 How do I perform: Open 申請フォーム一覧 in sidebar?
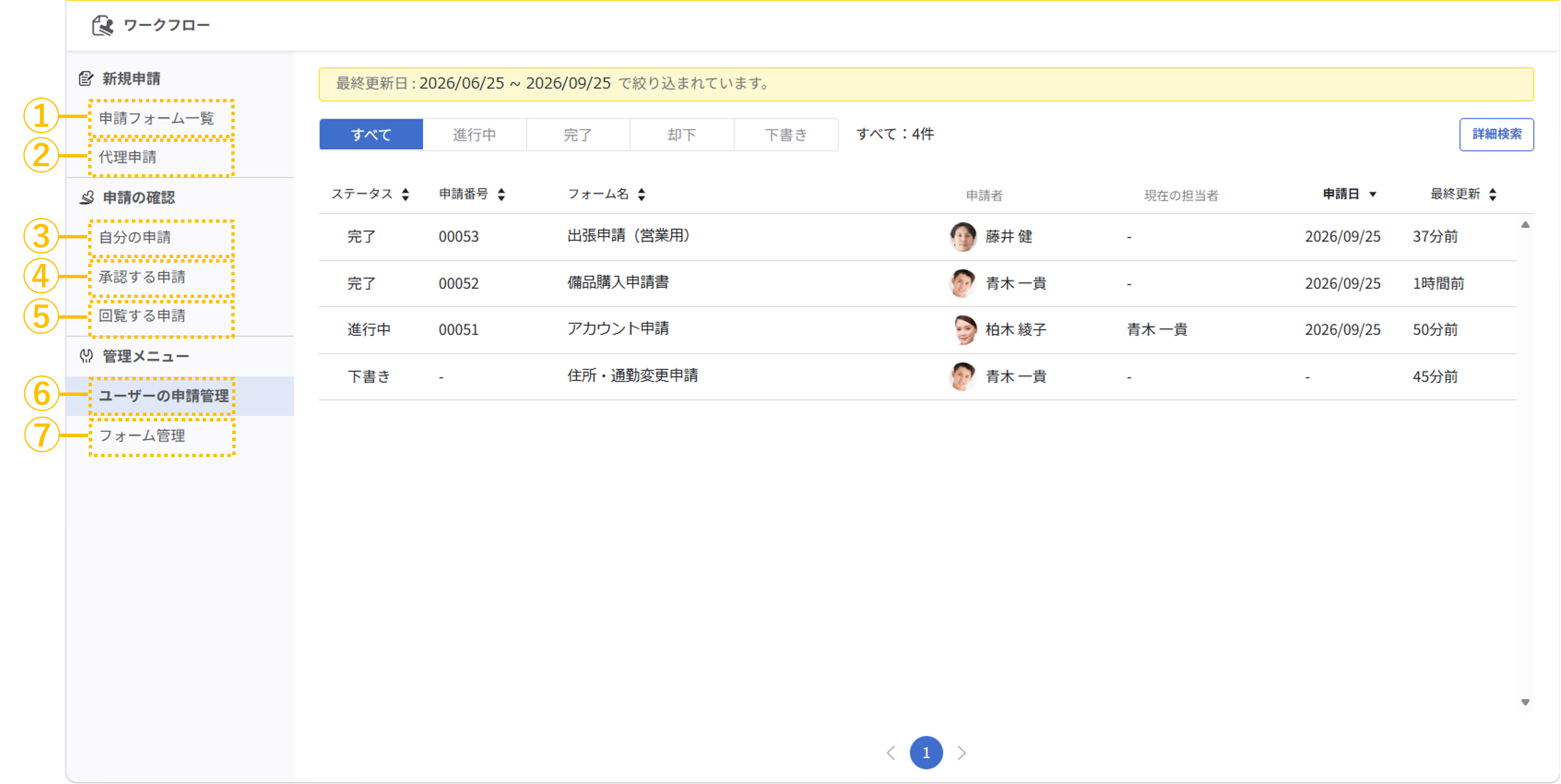(x=156, y=118)
